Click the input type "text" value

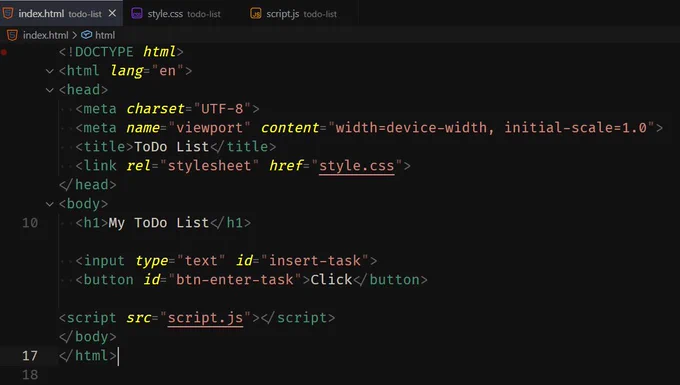pyautogui.click(x=201, y=261)
